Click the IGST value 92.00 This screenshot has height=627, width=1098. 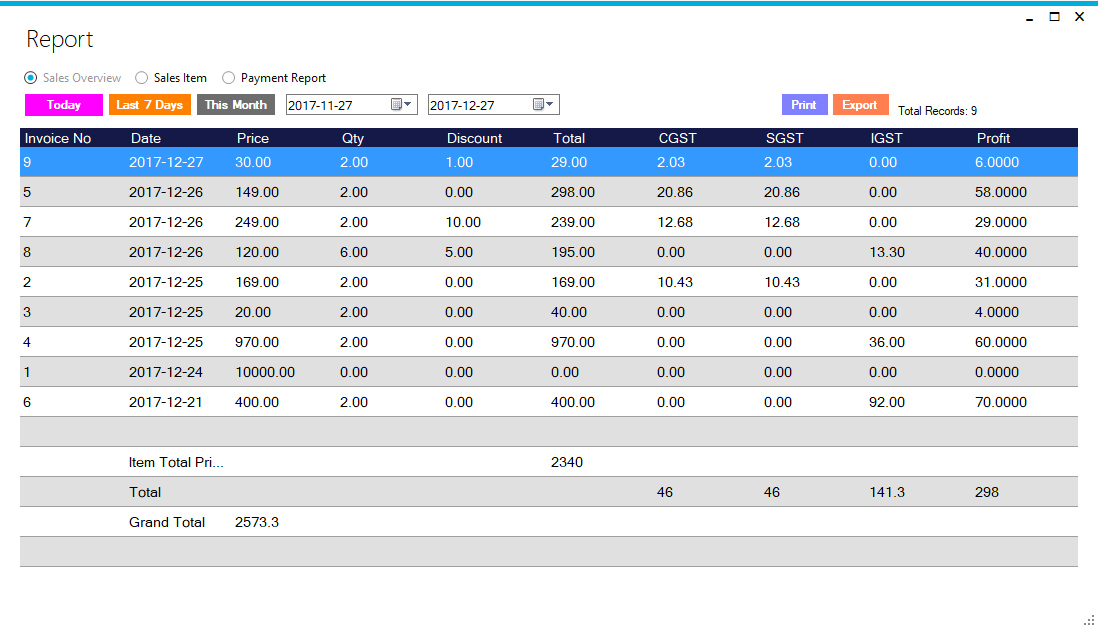pyautogui.click(x=887, y=403)
